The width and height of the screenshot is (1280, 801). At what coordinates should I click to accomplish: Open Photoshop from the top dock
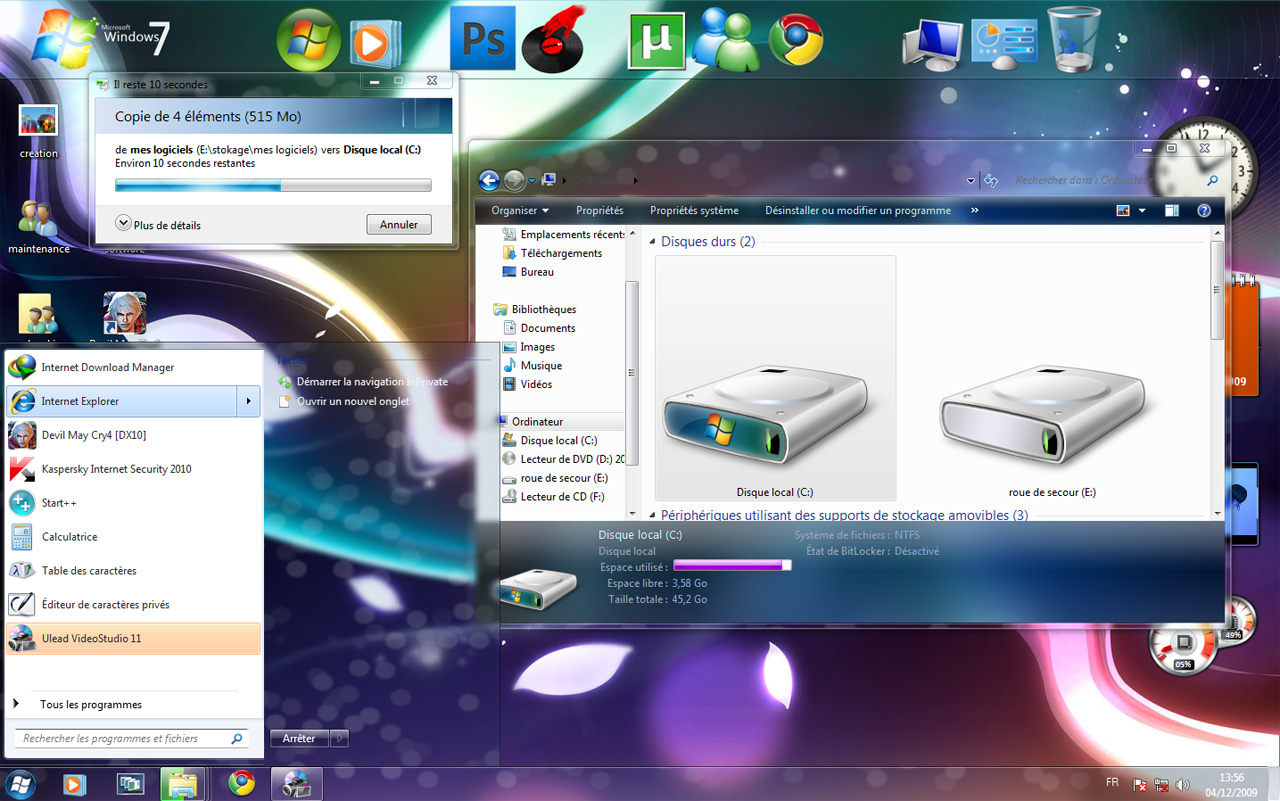[x=483, y=38]
